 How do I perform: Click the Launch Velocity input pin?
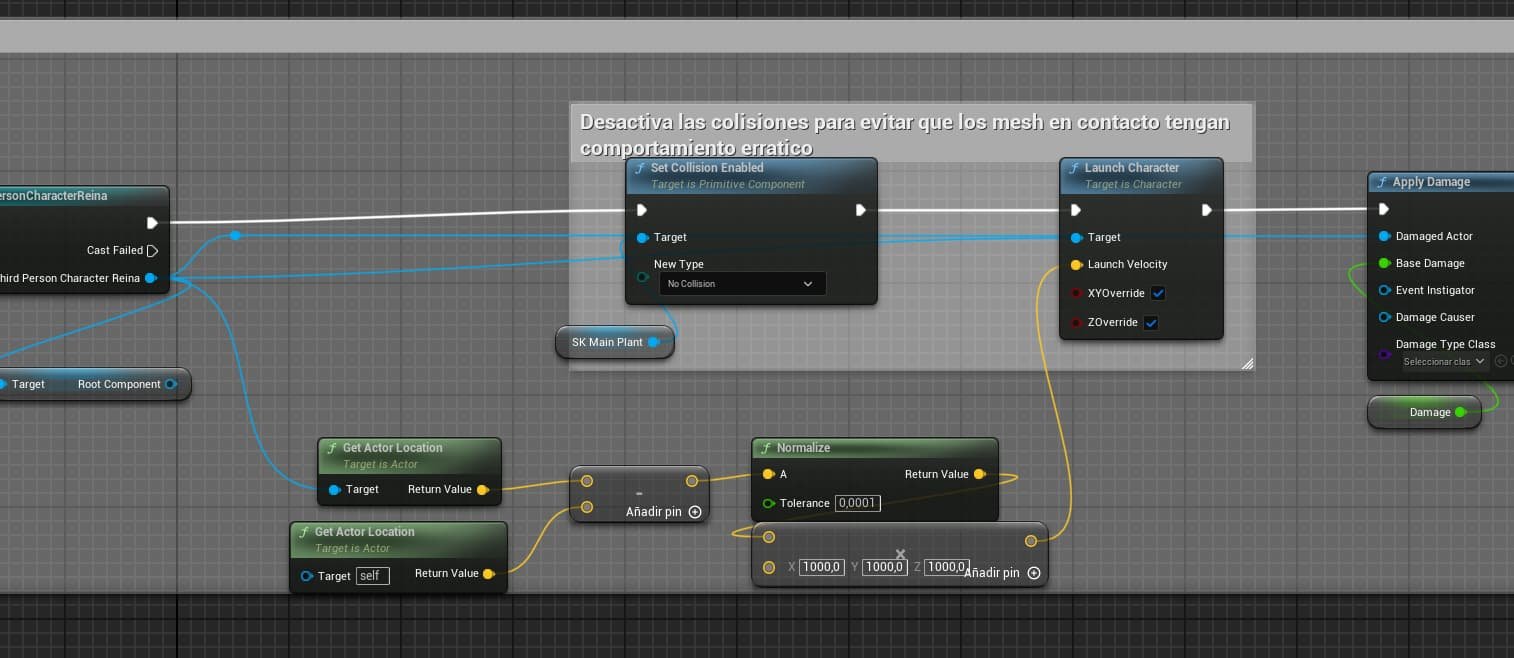(x=1076, y=265)
